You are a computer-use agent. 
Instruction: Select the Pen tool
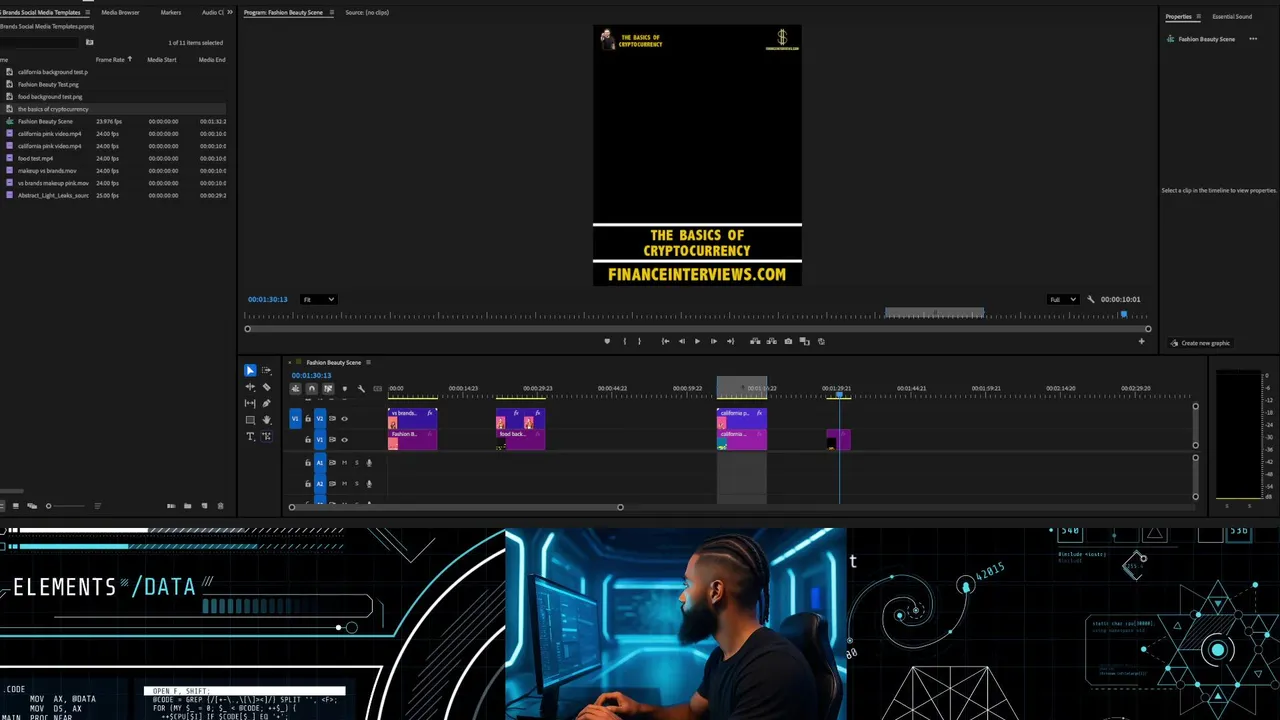(267, 403)
